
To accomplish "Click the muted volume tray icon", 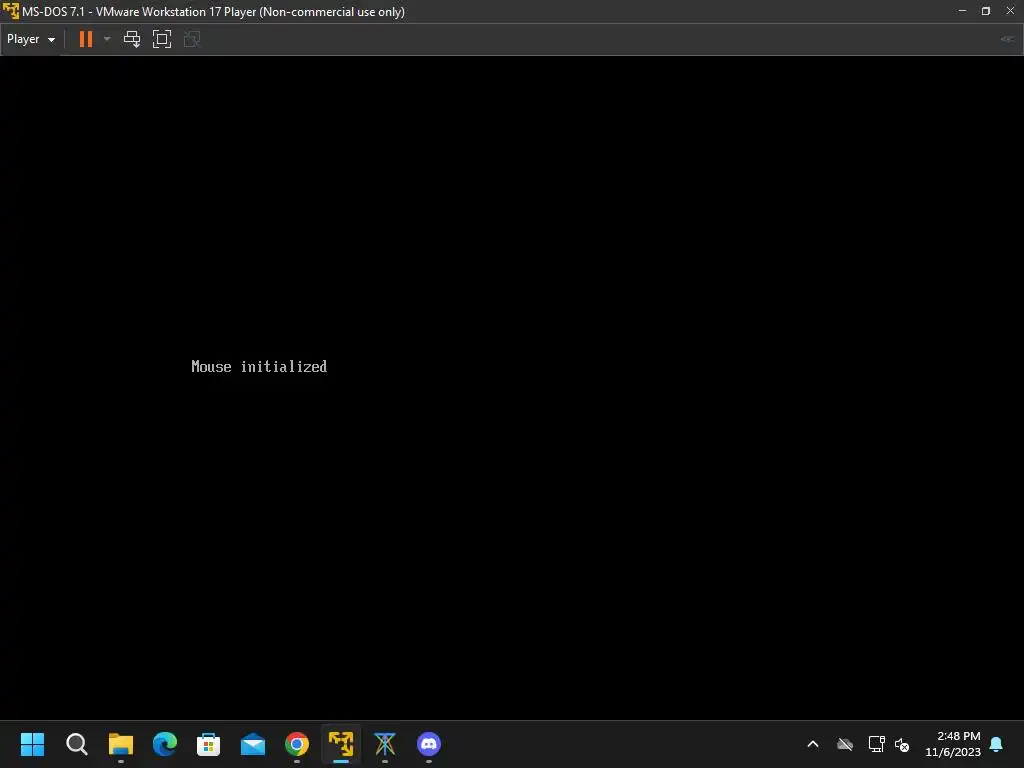I will click(x=902, y=744).
